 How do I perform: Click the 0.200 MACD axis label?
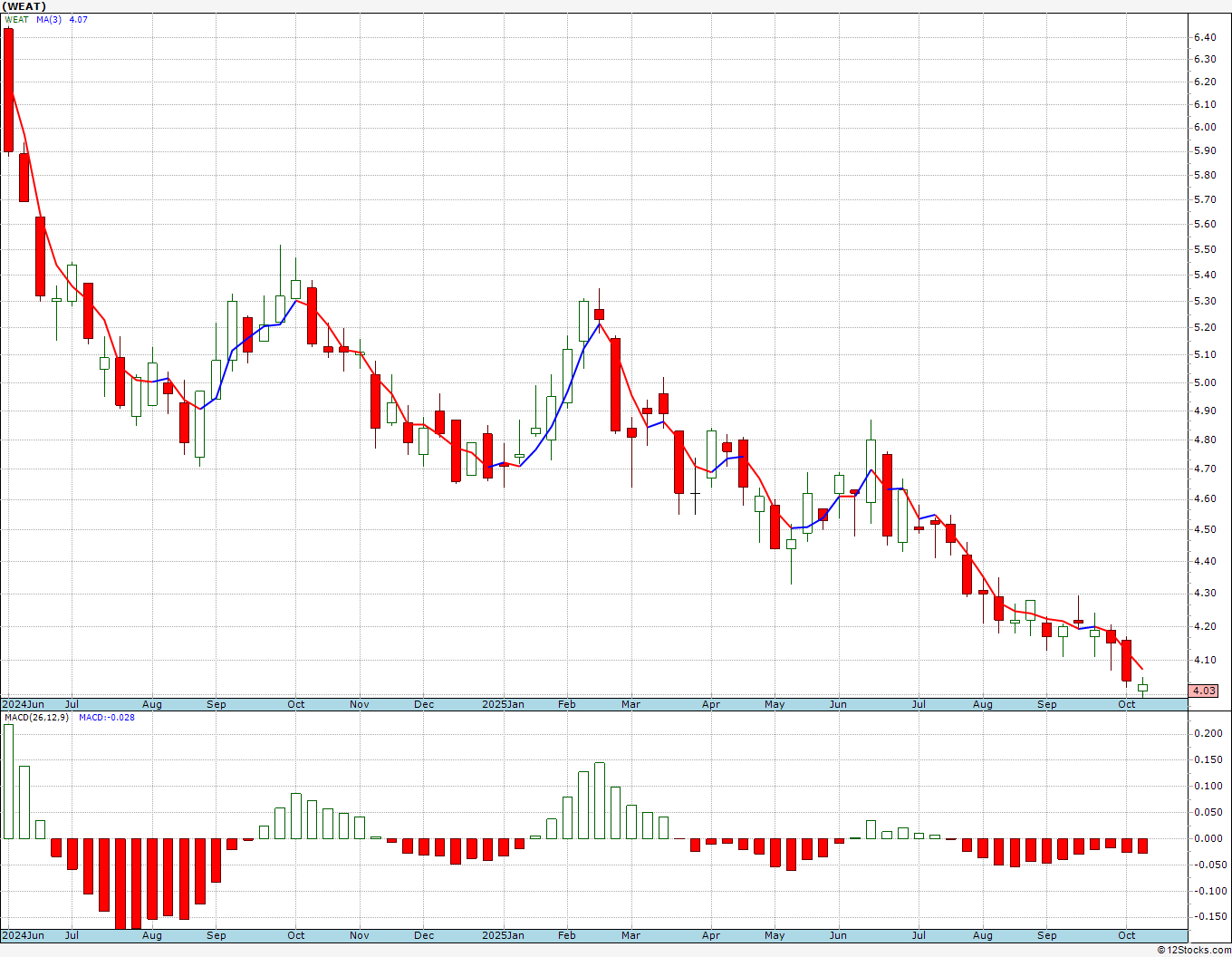(1208, 733)
